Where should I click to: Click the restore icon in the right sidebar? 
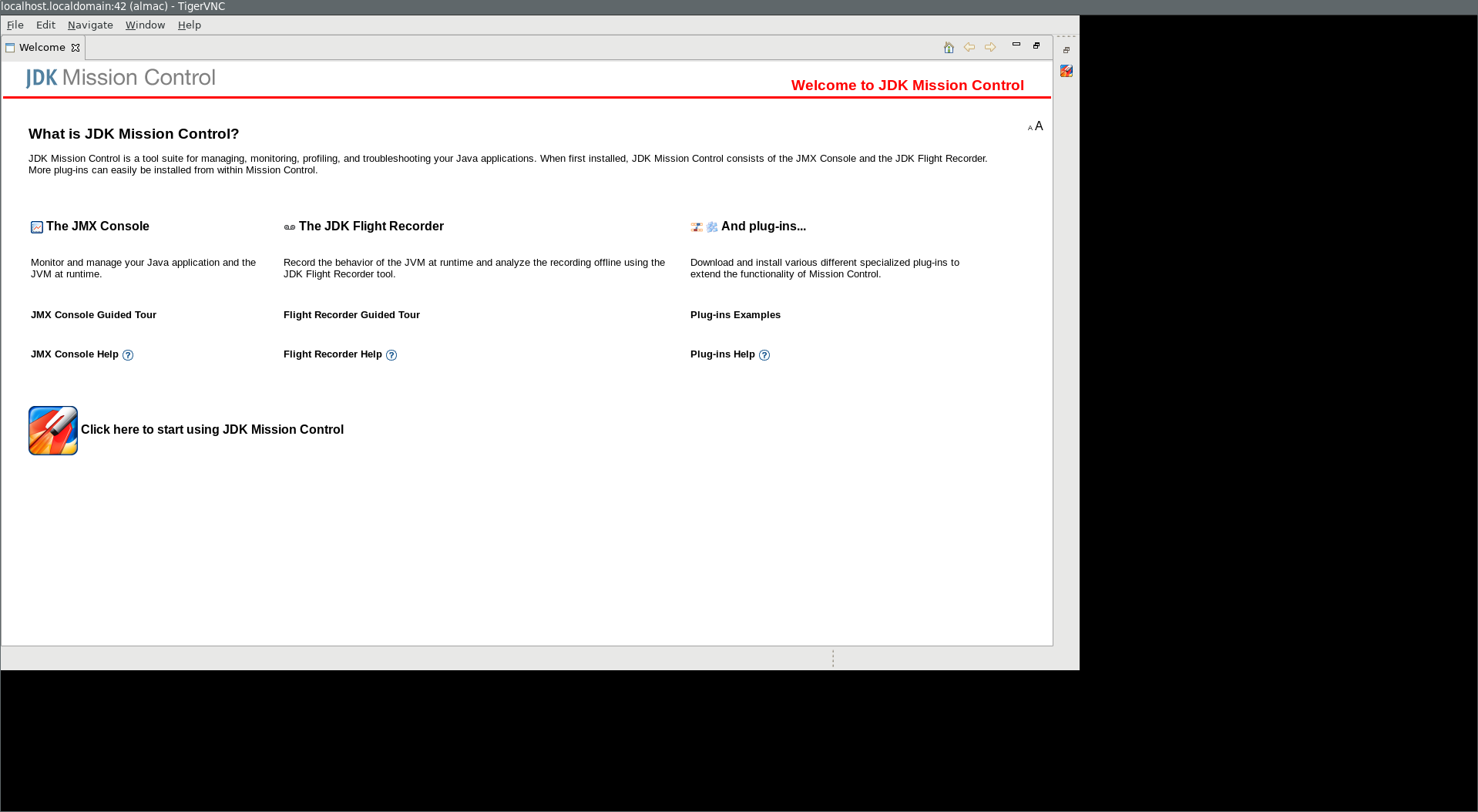(1067, 50)
